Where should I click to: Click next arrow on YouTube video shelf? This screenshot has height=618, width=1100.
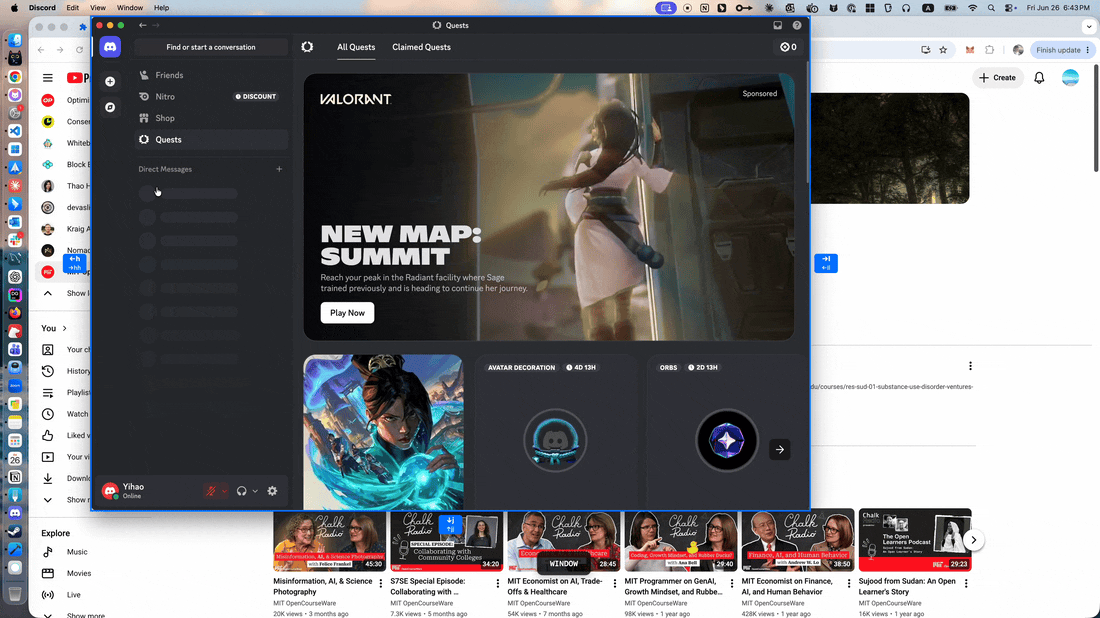[x=973, y=540]
